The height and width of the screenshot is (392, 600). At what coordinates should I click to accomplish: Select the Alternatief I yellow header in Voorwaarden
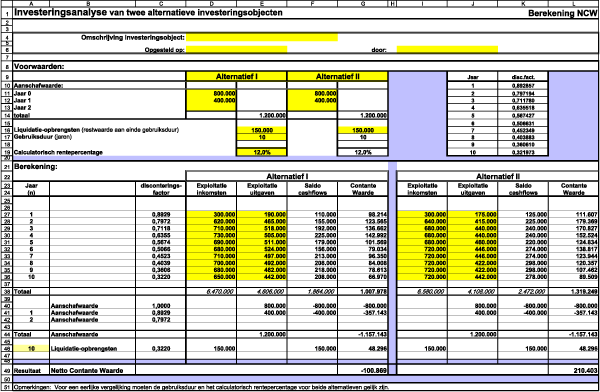coord(236,77)
